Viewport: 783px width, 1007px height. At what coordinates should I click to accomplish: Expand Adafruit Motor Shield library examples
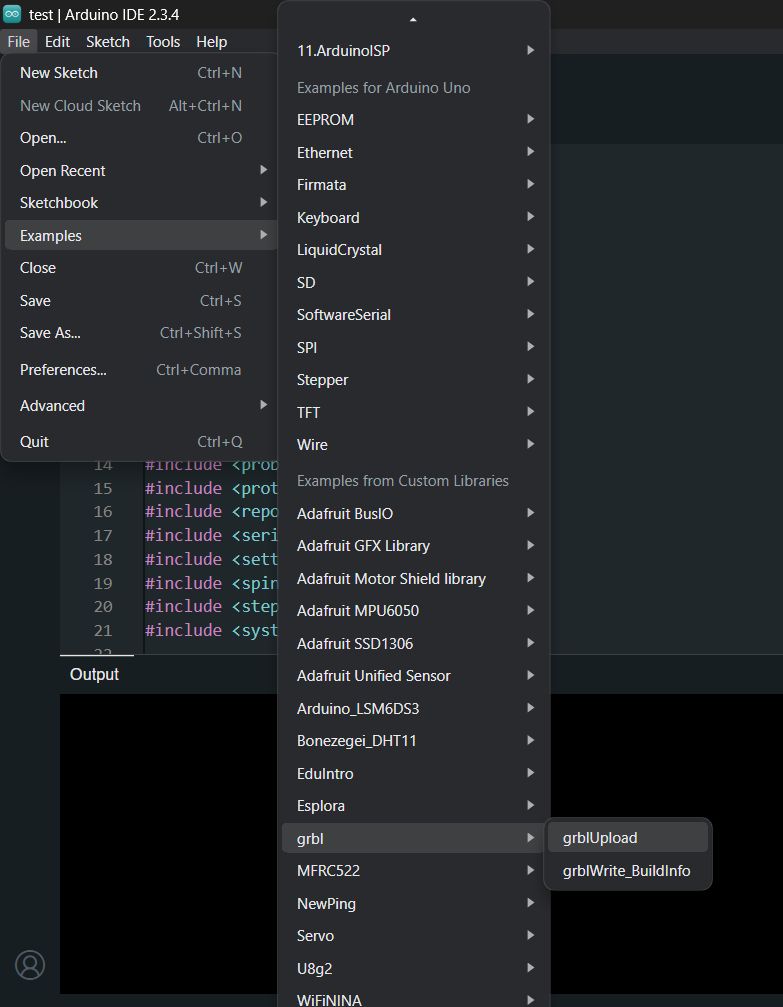(x=414, y=578)
